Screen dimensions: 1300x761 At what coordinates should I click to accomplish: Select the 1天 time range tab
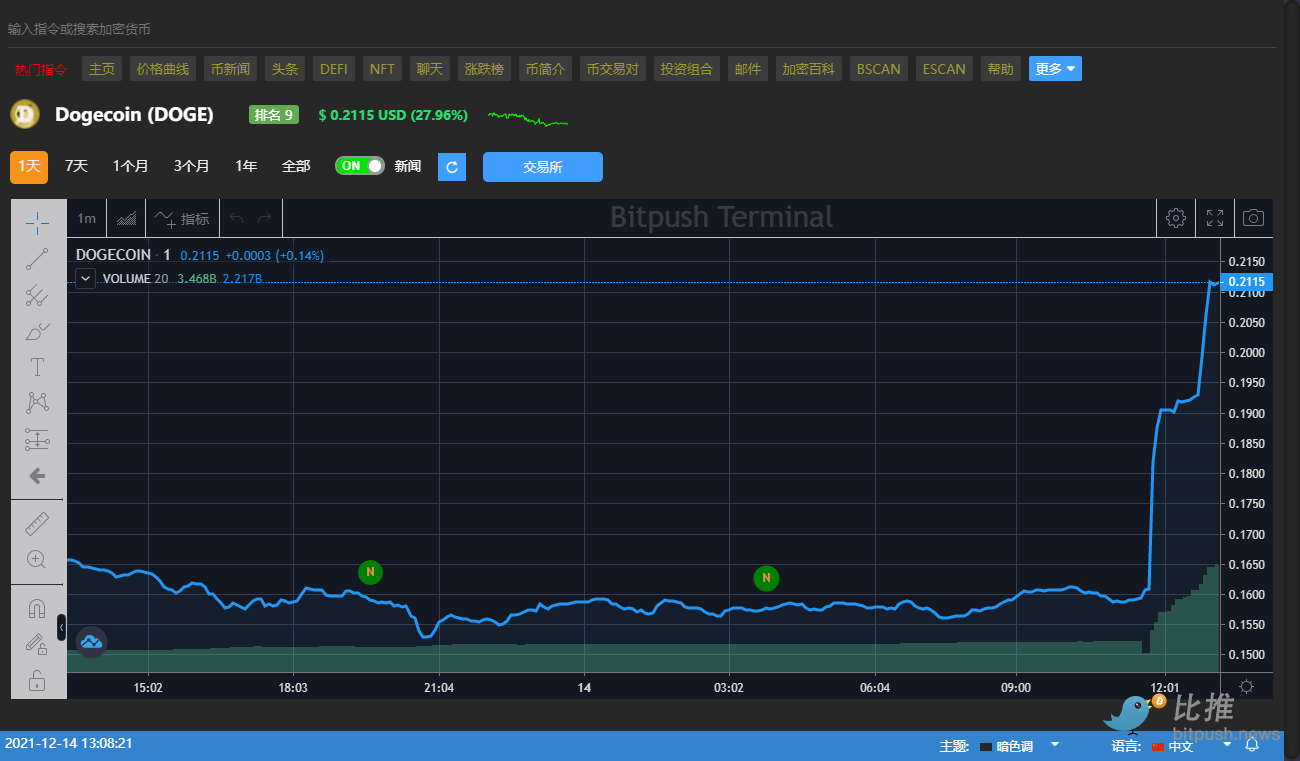click(29, 166)
